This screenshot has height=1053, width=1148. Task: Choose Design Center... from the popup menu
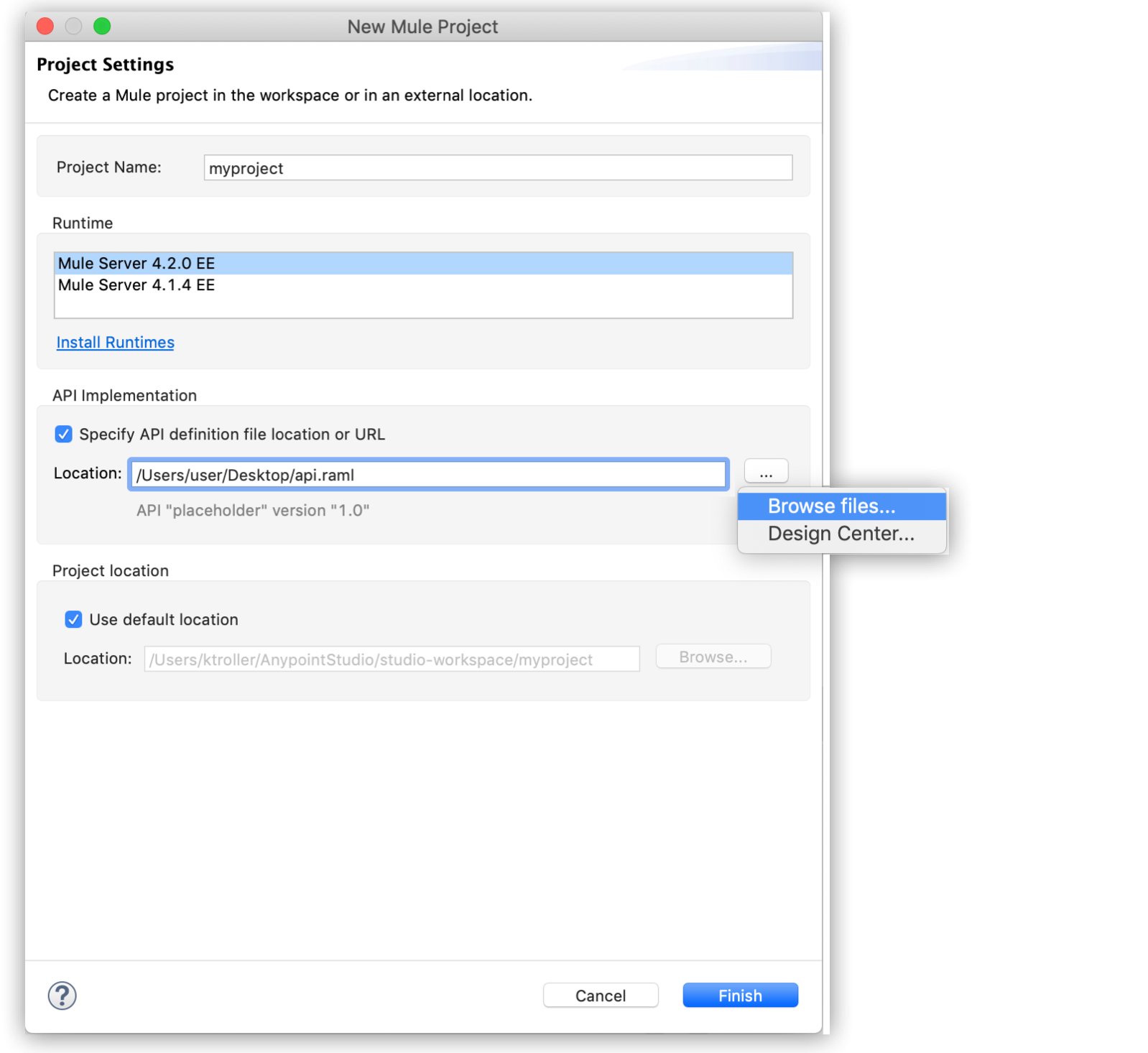pos(841,534)
